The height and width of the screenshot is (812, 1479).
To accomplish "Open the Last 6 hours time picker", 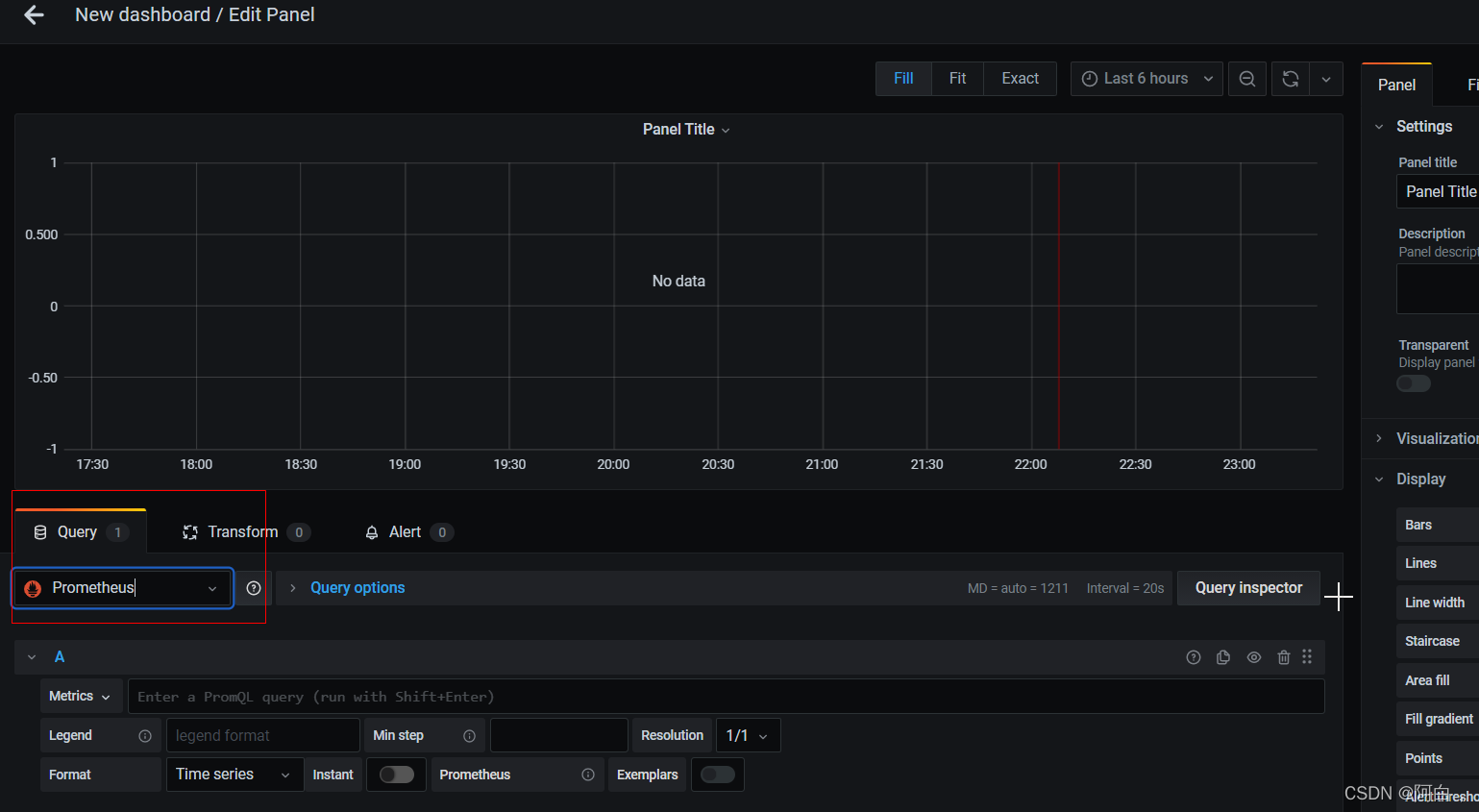I will (x=1146, y=79).
